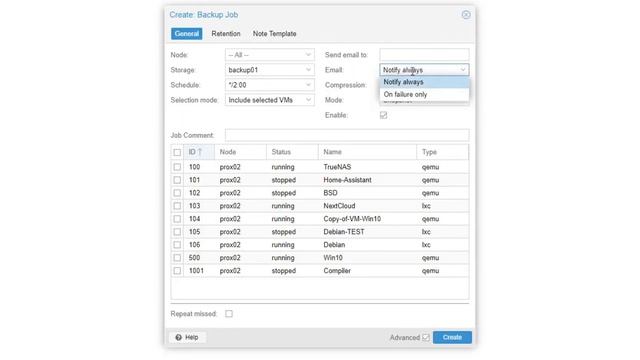Image resolution: width=640 pixels, height=360 pixels.
Task: Check the box for 500 Win10
Action: point(177,258)
